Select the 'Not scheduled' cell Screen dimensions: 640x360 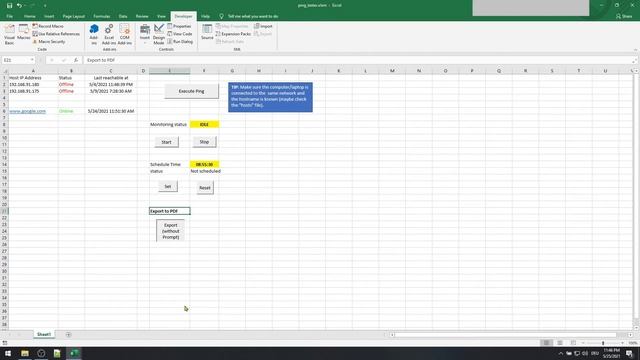205,171
